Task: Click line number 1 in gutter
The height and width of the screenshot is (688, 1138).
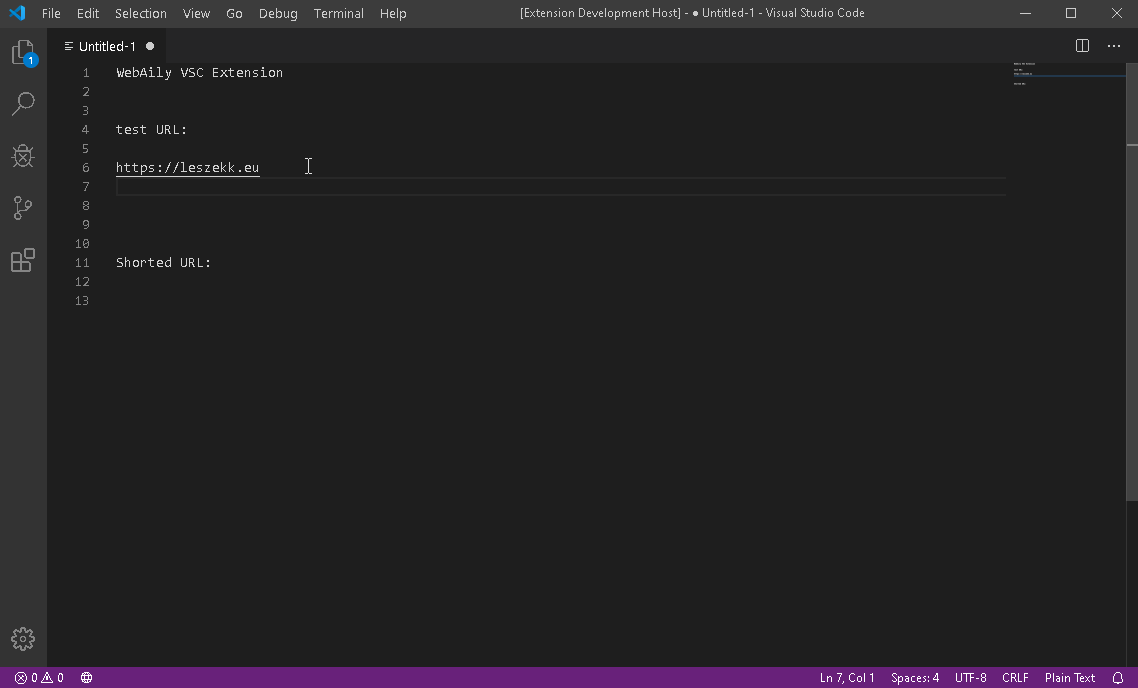Action: coord(86,73)
